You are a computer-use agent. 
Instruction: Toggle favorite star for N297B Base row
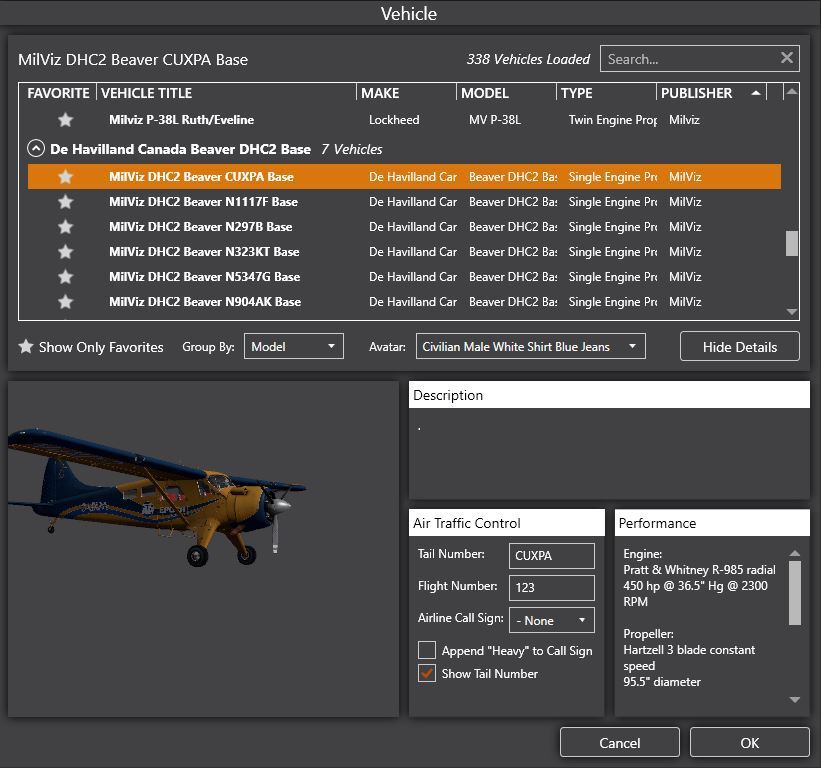[x=65, y=227]
